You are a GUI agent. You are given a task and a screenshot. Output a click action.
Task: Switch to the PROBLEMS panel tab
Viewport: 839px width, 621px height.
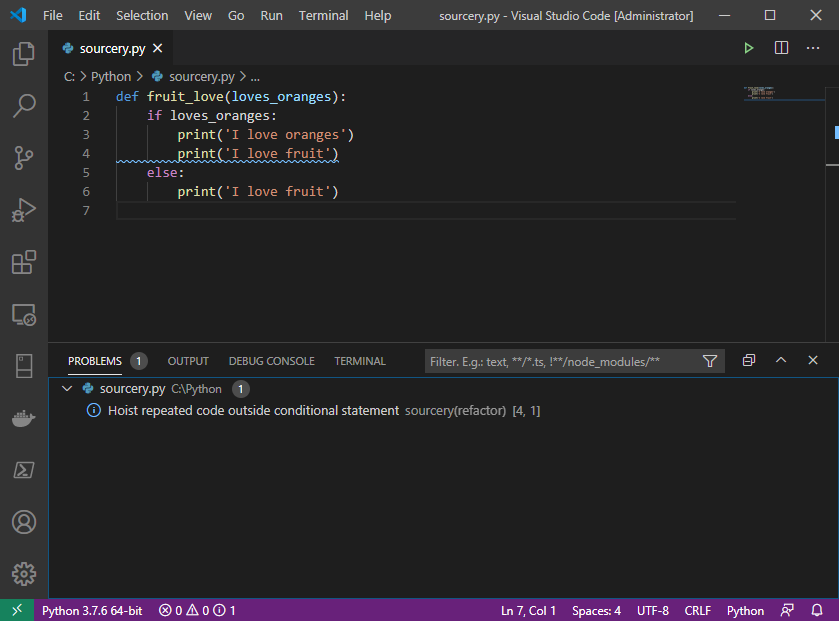pyautogui.click(x=95, y=361)
